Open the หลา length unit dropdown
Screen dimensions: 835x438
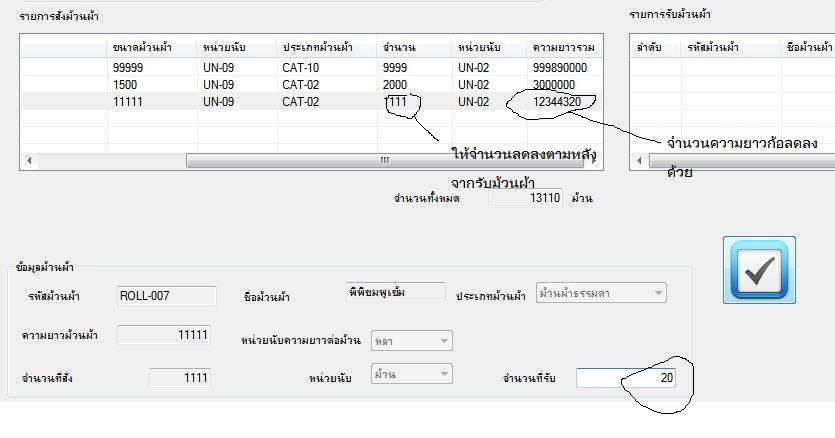tap(412, 341)
